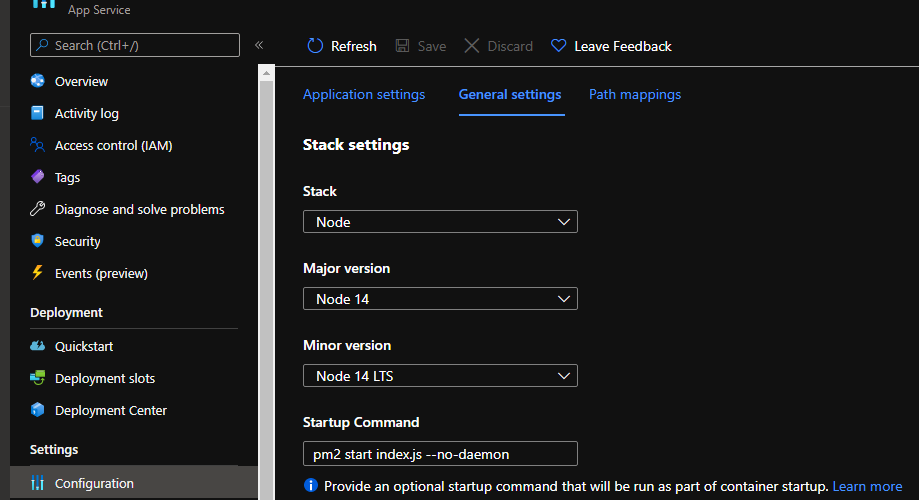Click the Save floppy disk icon

pos(403,46)
